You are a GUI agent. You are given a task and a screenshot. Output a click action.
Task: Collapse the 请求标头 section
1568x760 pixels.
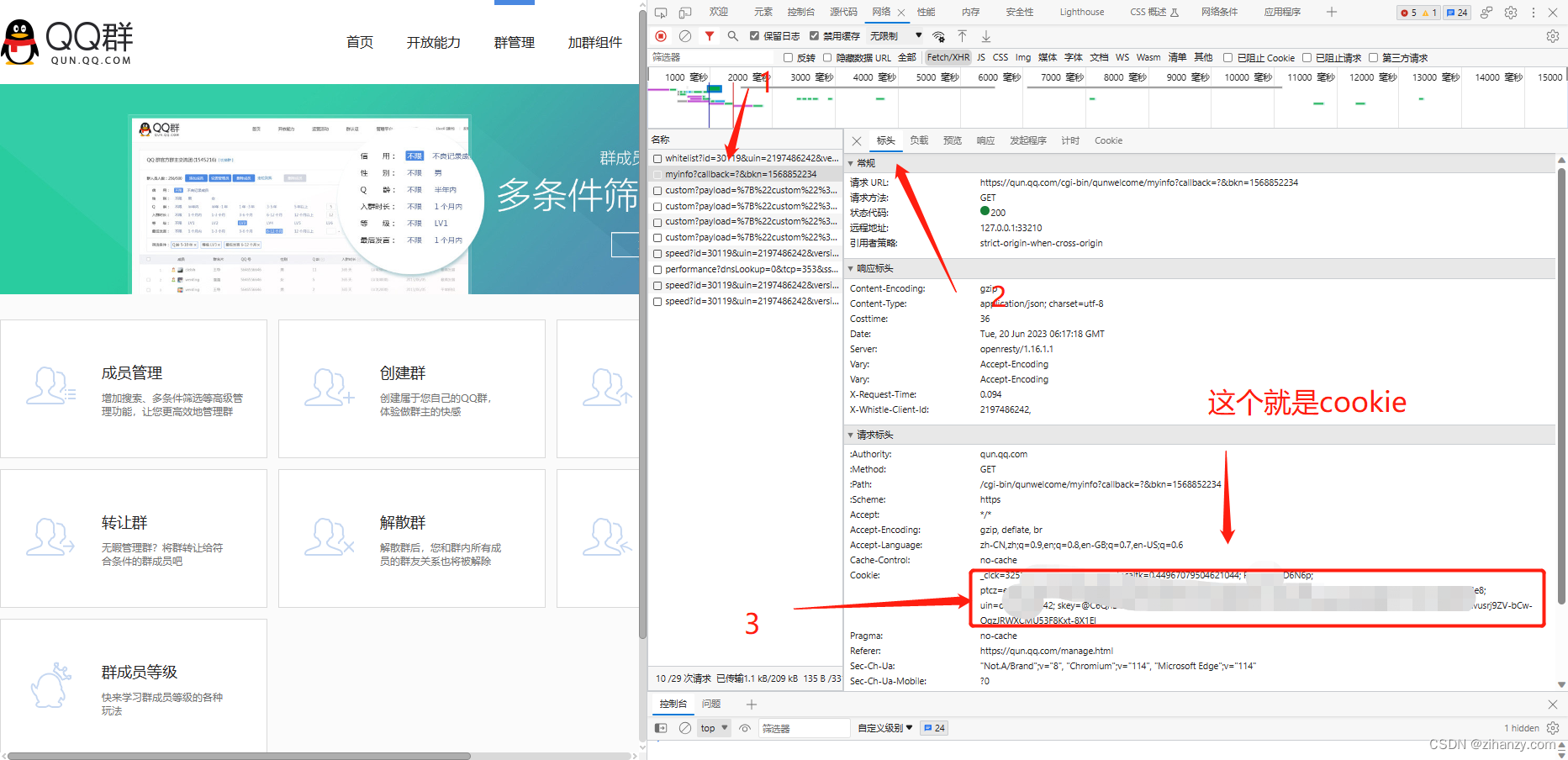(x=851, y=435)
